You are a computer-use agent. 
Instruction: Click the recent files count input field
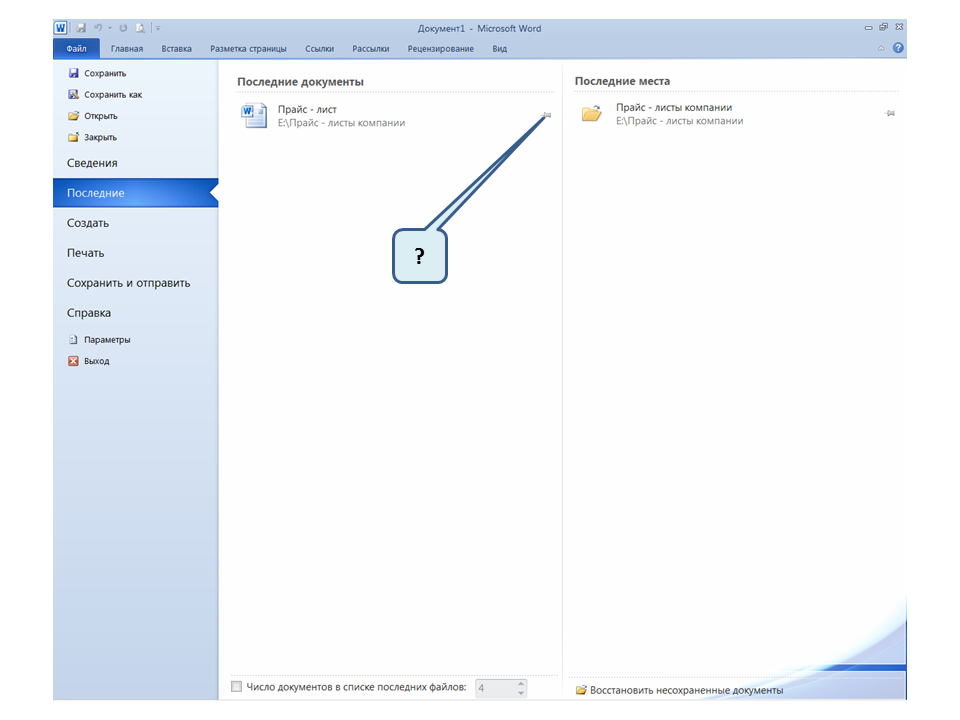click(x=494, y=688)
